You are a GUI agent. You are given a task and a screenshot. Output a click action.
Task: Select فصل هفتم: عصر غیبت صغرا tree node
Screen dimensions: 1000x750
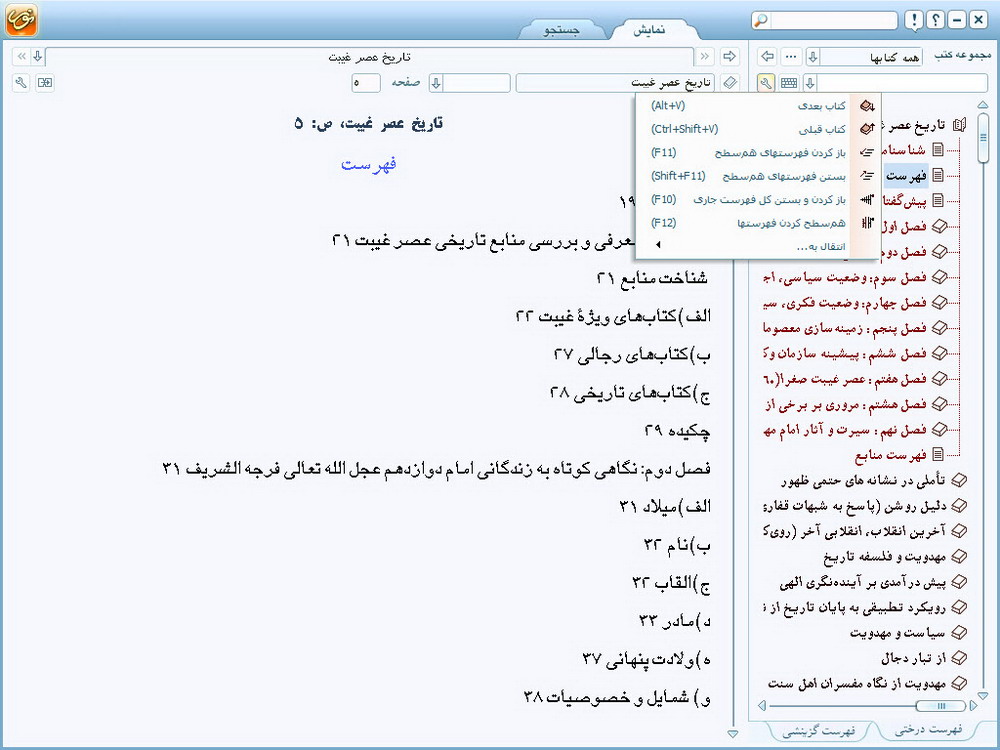(x=844, y=379)
